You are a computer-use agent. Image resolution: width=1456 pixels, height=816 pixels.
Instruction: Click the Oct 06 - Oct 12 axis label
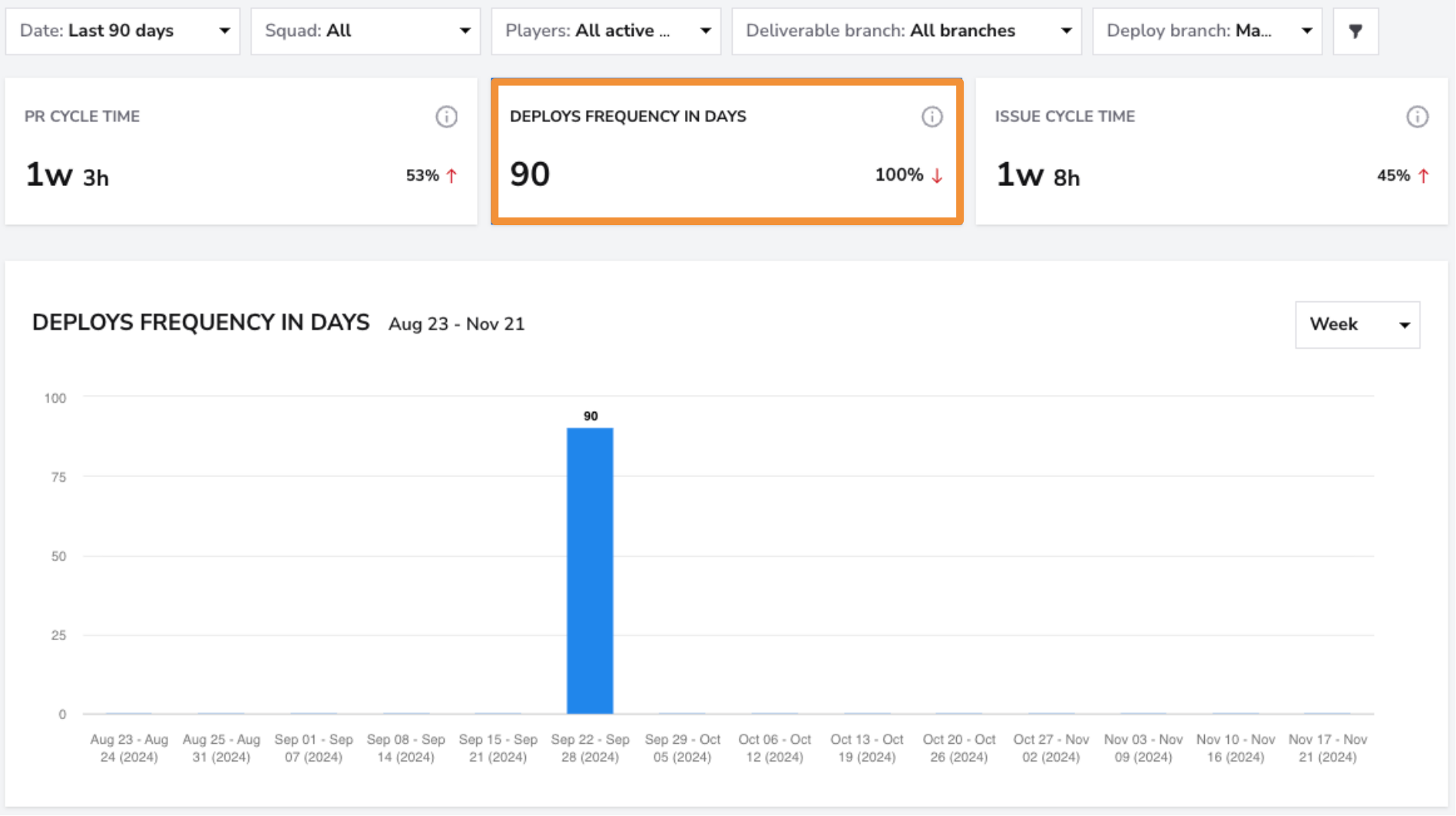pyautogui.click(x=775, y=748)
